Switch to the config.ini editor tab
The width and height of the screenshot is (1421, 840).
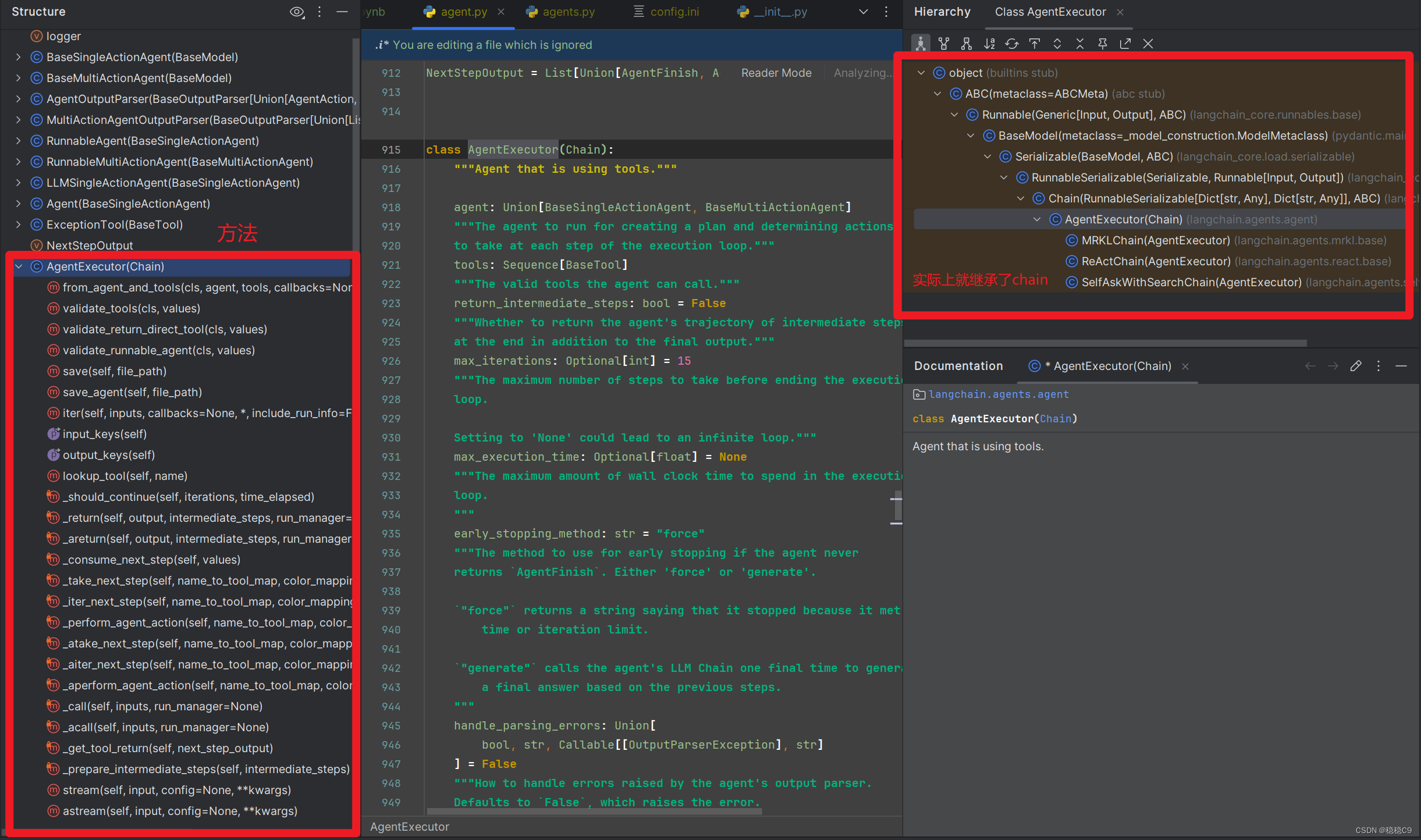pyautogui.click(x=666, y=12)
